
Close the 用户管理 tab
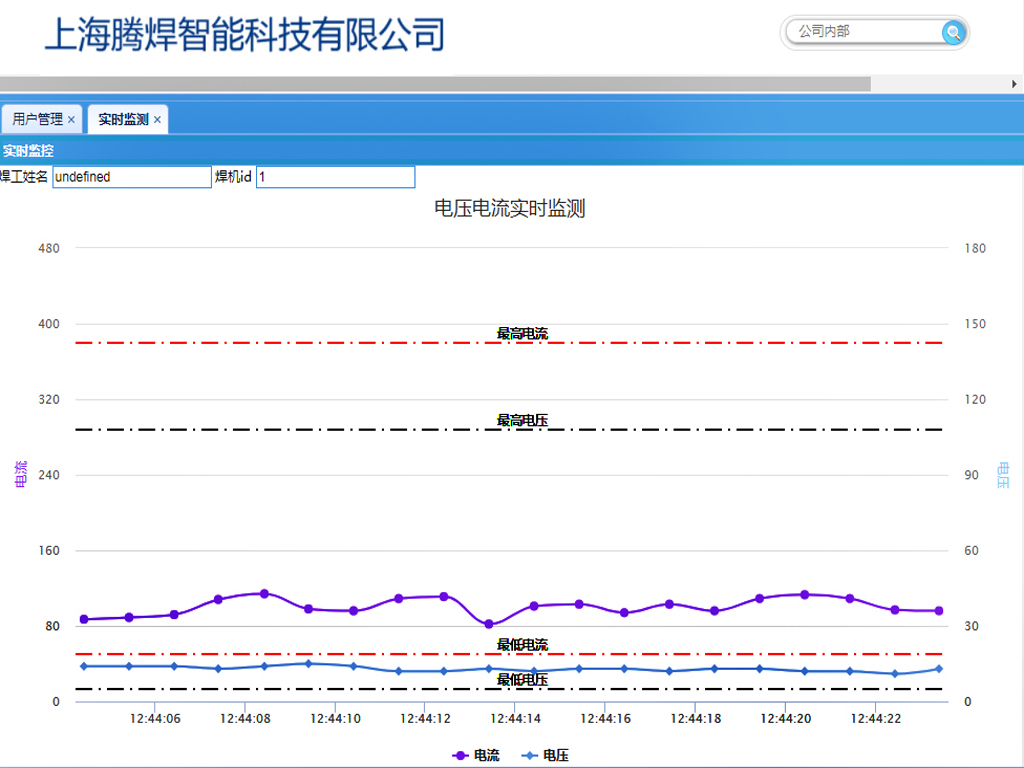pyautogui.click(x=71, y=120)
